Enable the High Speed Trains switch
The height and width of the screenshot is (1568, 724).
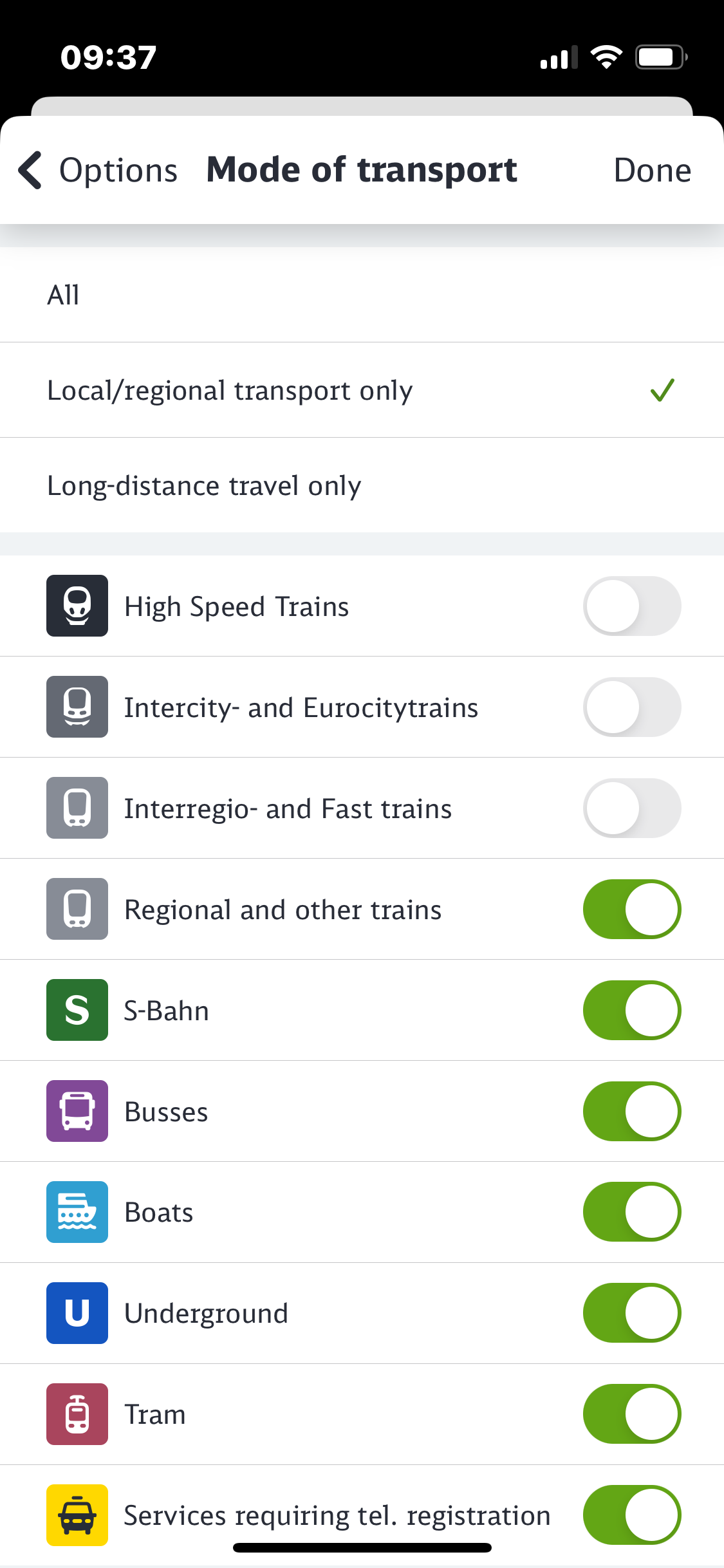pos(632,606)
